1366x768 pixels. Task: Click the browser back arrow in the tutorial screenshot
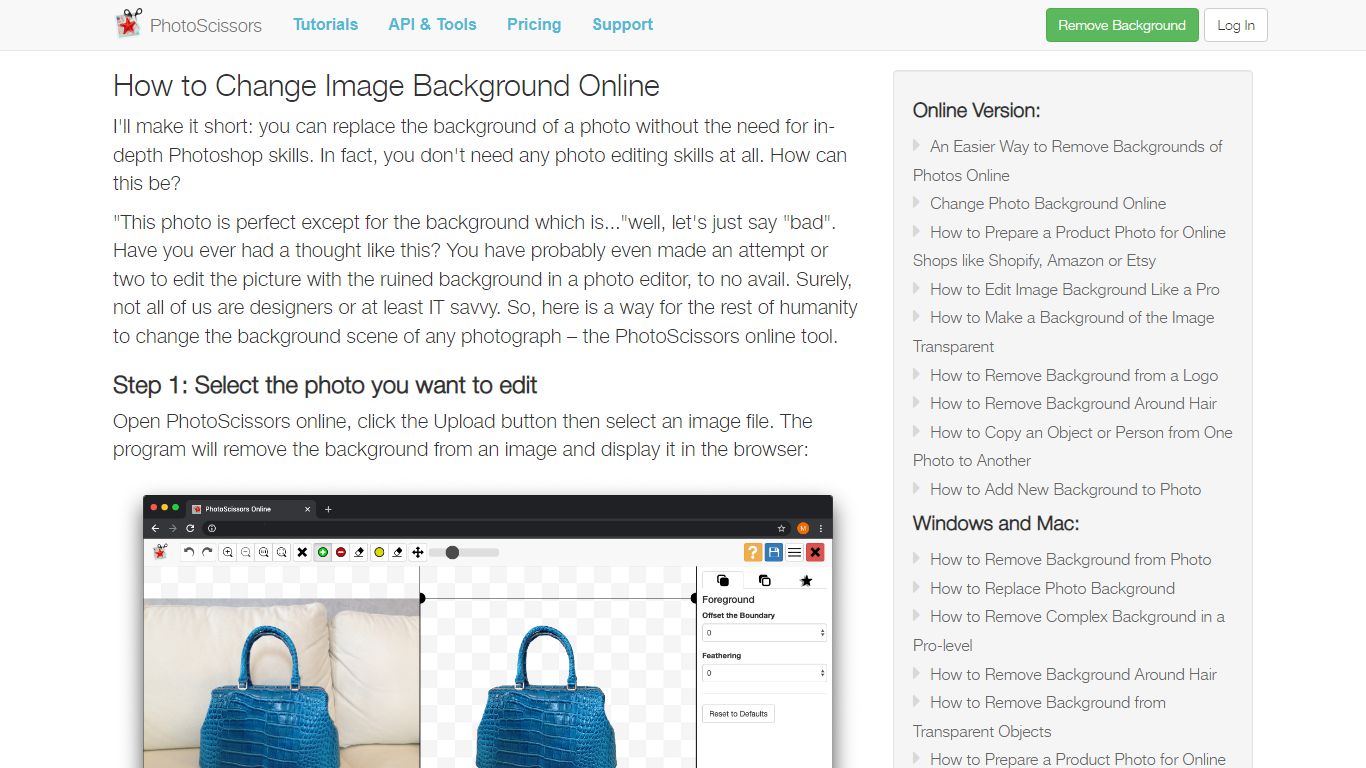click(x=155, y=528)
